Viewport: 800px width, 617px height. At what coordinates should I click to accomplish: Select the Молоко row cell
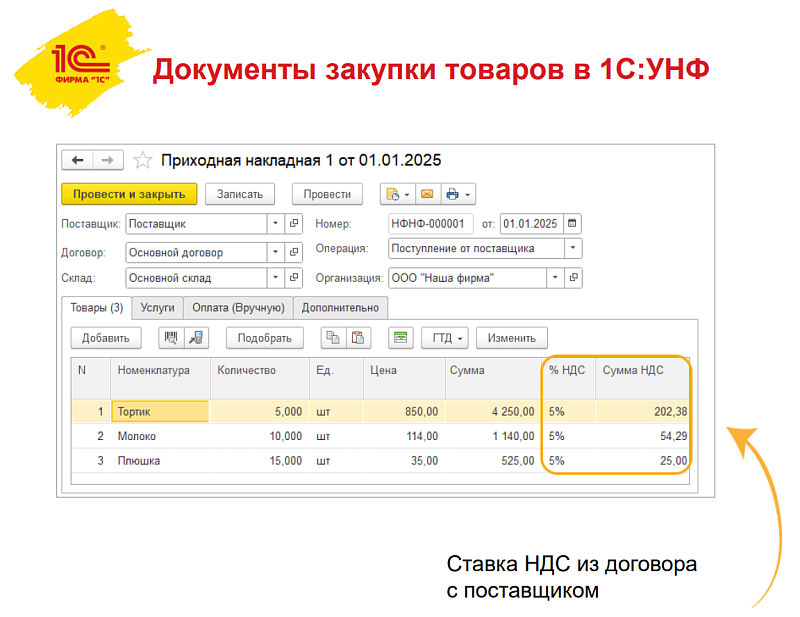point(160,436)
